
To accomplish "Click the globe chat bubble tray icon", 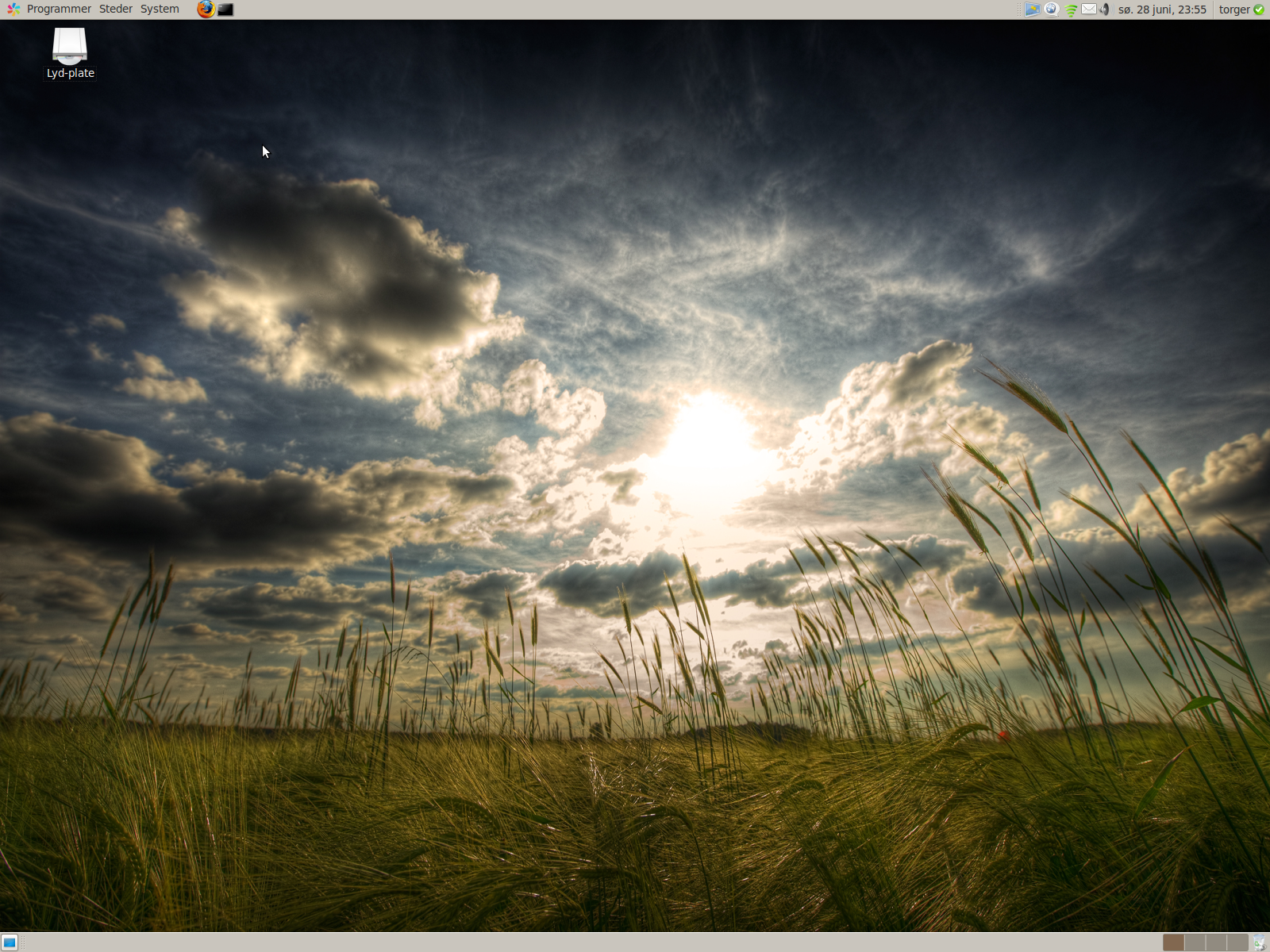I will tap(1052, 10).
